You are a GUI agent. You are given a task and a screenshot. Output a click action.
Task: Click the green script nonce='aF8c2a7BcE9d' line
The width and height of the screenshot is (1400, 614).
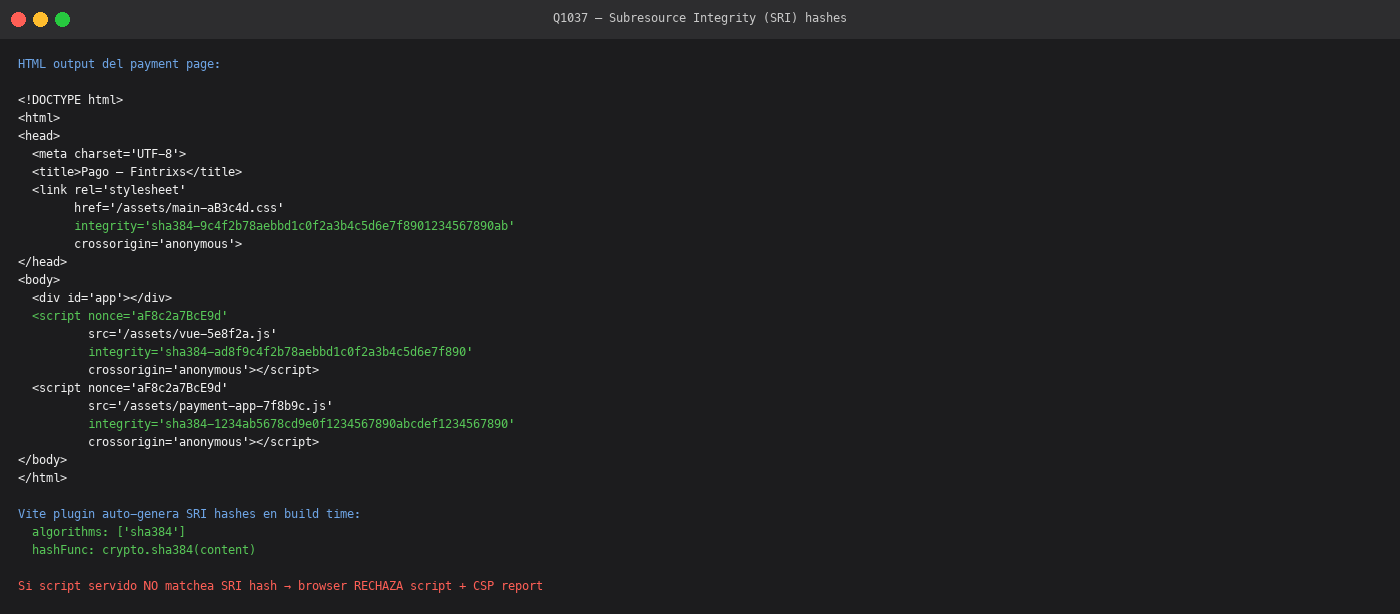pyautogui.click(x=130, y=316)
